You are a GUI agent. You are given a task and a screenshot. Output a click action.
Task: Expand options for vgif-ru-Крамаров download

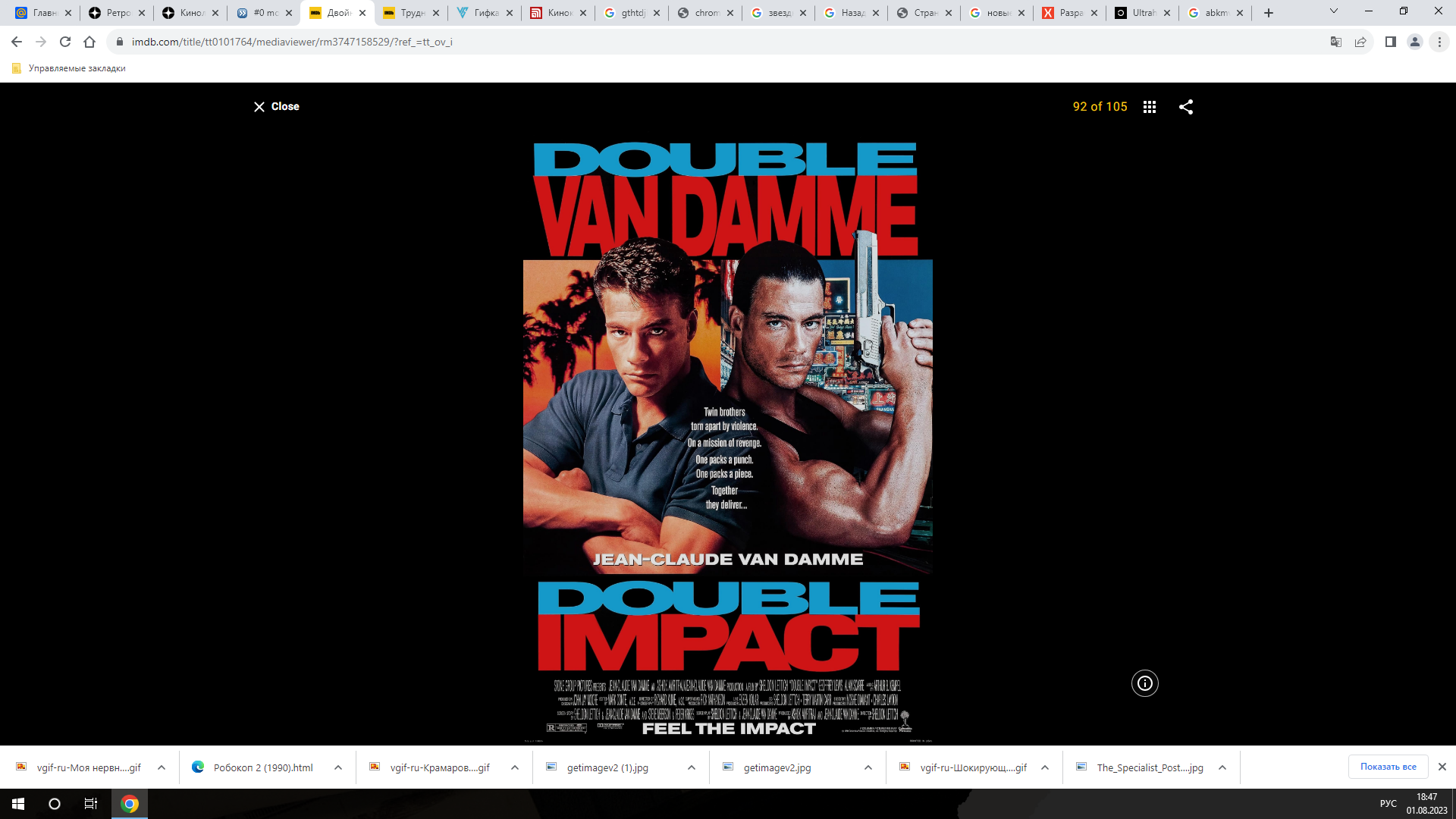(x=515, y=767)
